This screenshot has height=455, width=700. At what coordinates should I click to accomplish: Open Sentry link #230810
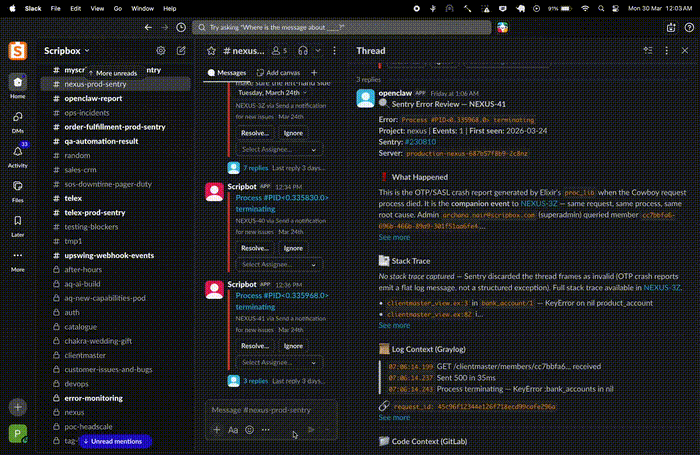(420, 142)
